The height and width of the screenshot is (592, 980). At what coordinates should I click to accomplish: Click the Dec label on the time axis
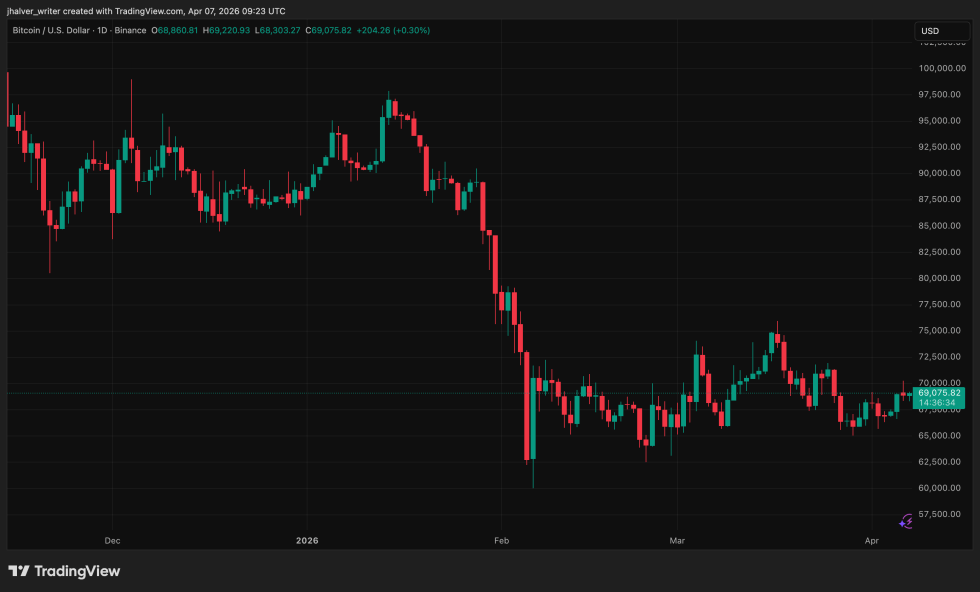(112, 540)
